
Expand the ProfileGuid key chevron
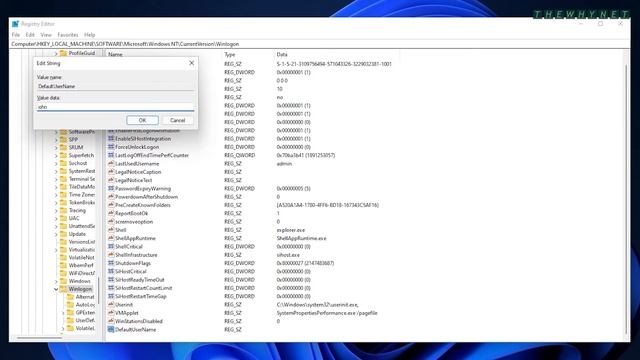(56, 53)
